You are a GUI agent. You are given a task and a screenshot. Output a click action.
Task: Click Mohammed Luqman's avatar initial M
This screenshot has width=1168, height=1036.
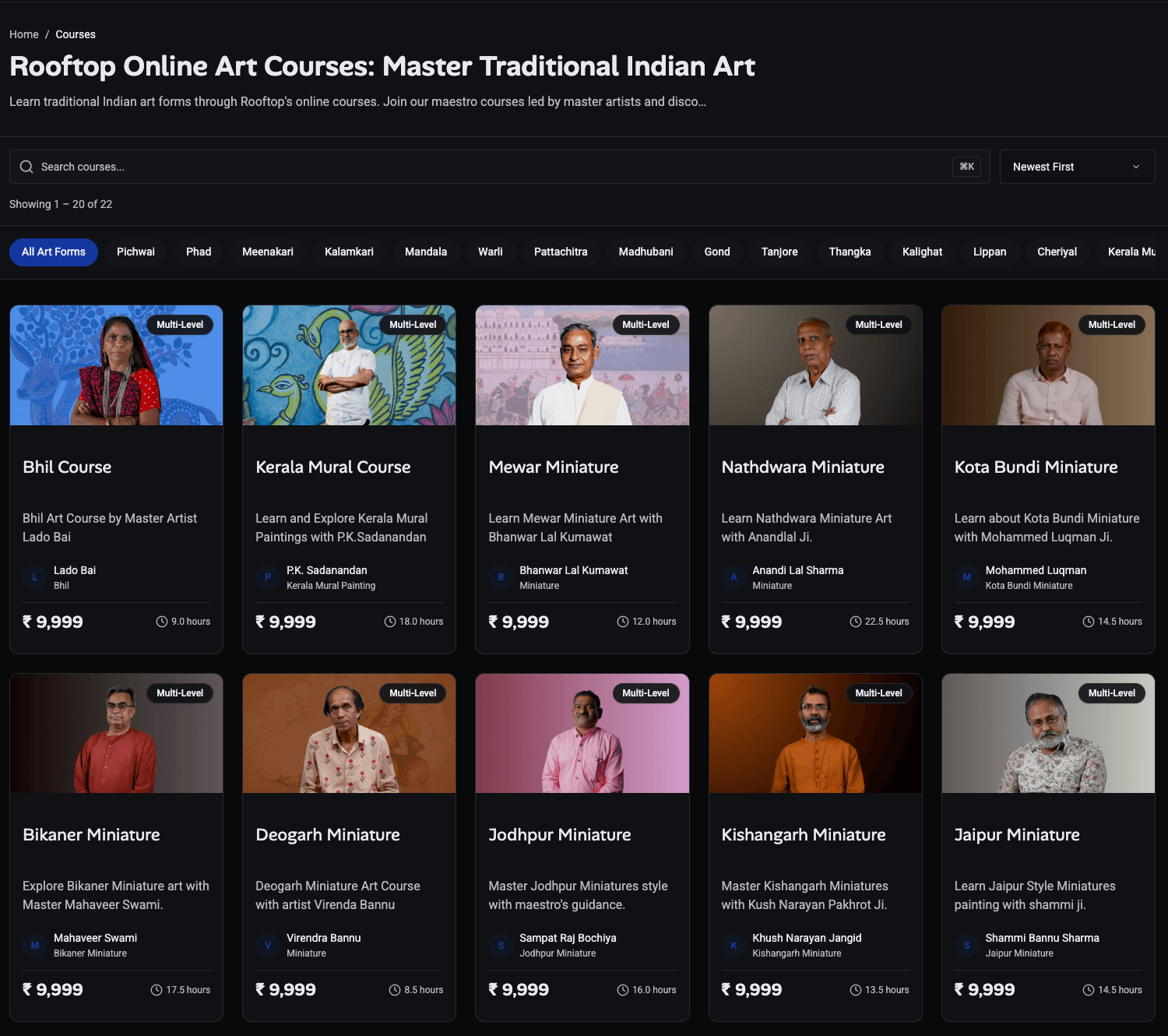point(966,577)
